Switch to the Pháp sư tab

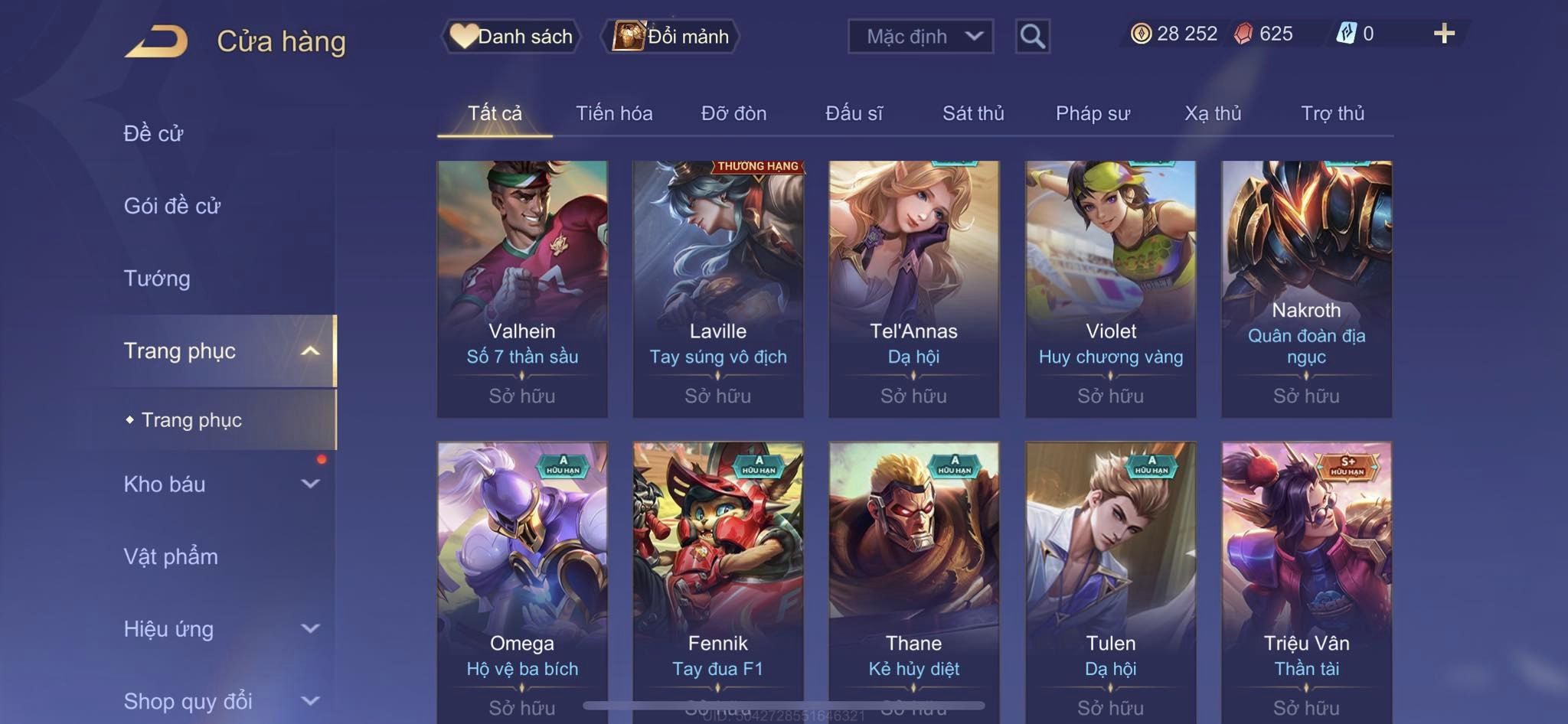(1093, 113)
